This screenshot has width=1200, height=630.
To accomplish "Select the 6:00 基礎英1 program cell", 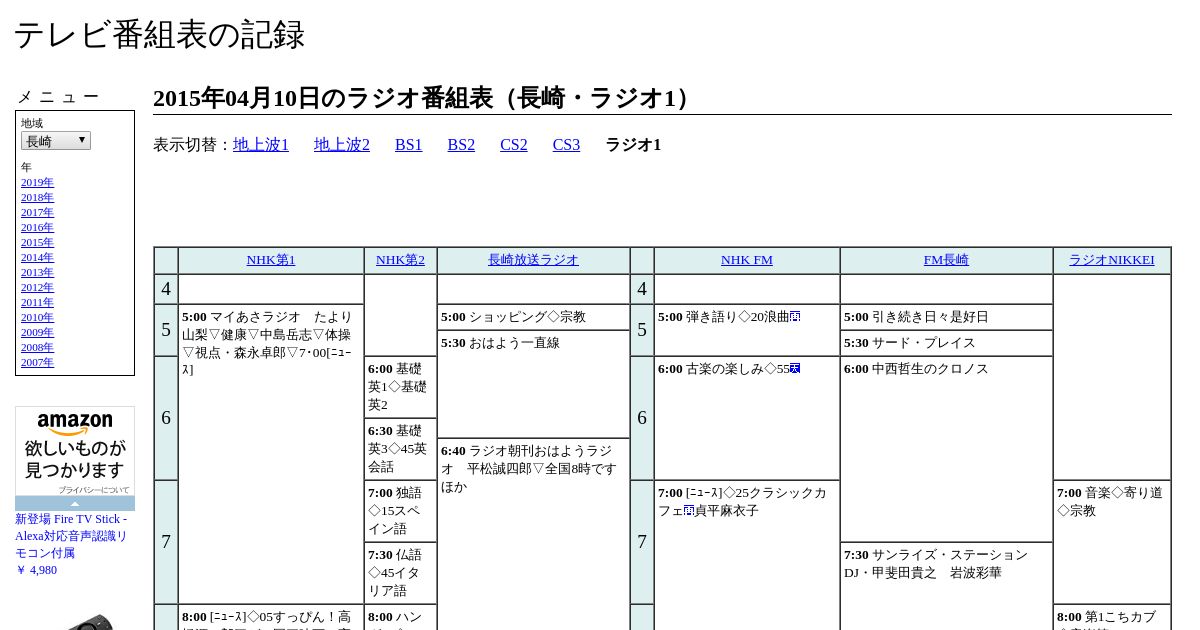I will (400, 387).
